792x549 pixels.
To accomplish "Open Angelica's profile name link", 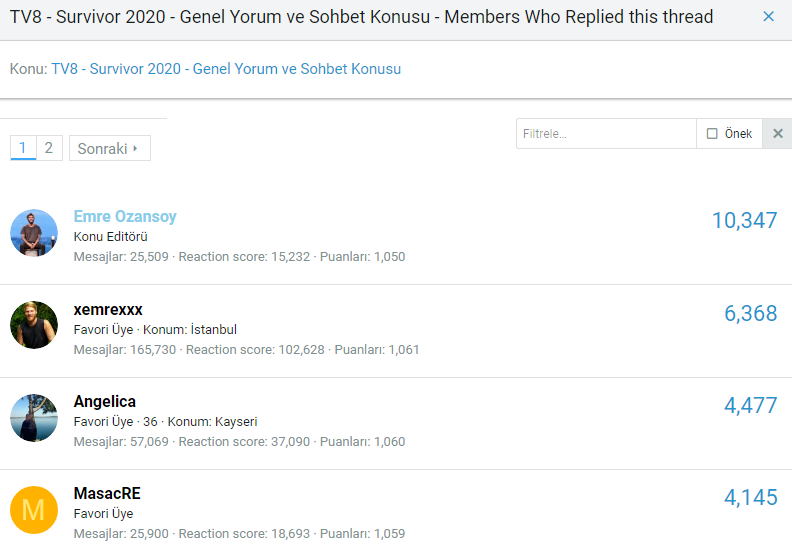I will click(105, 402).
